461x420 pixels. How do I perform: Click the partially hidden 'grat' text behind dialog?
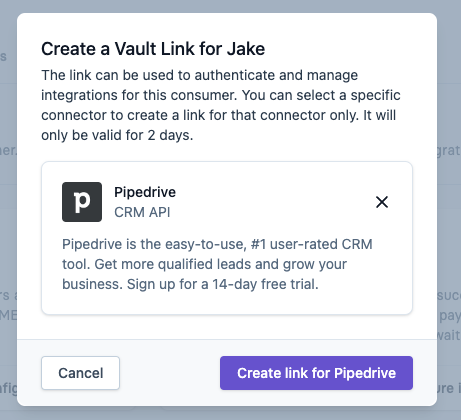click(x=449, y=151)
